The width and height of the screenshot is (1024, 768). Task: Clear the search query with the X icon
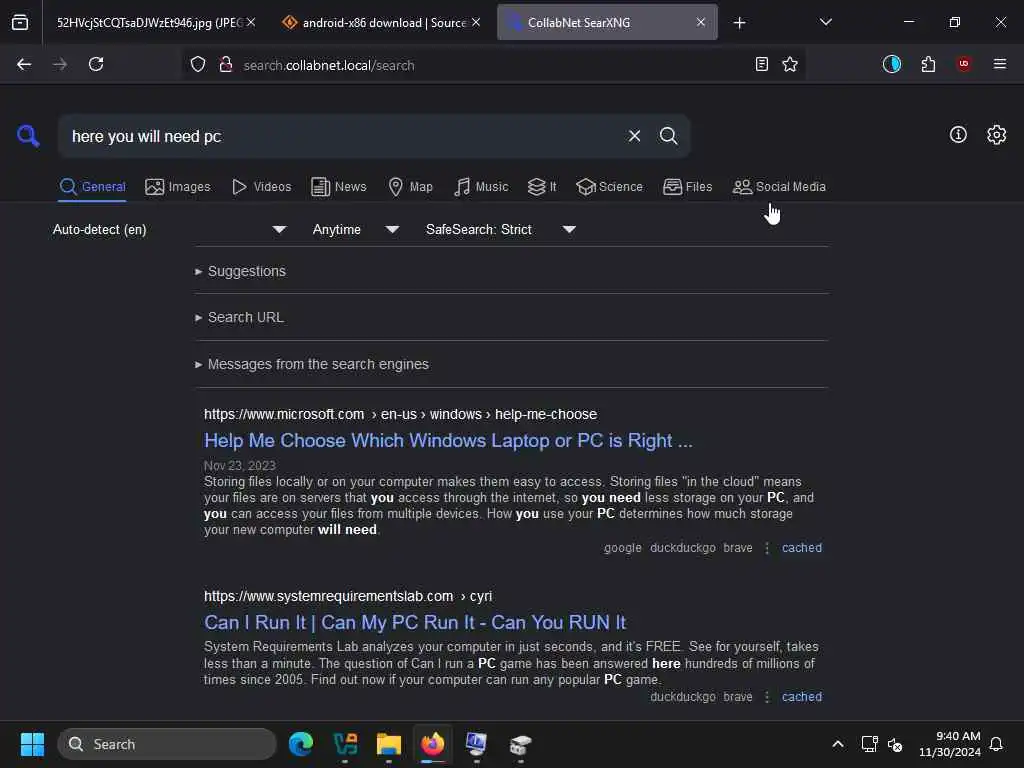point(634,136)
